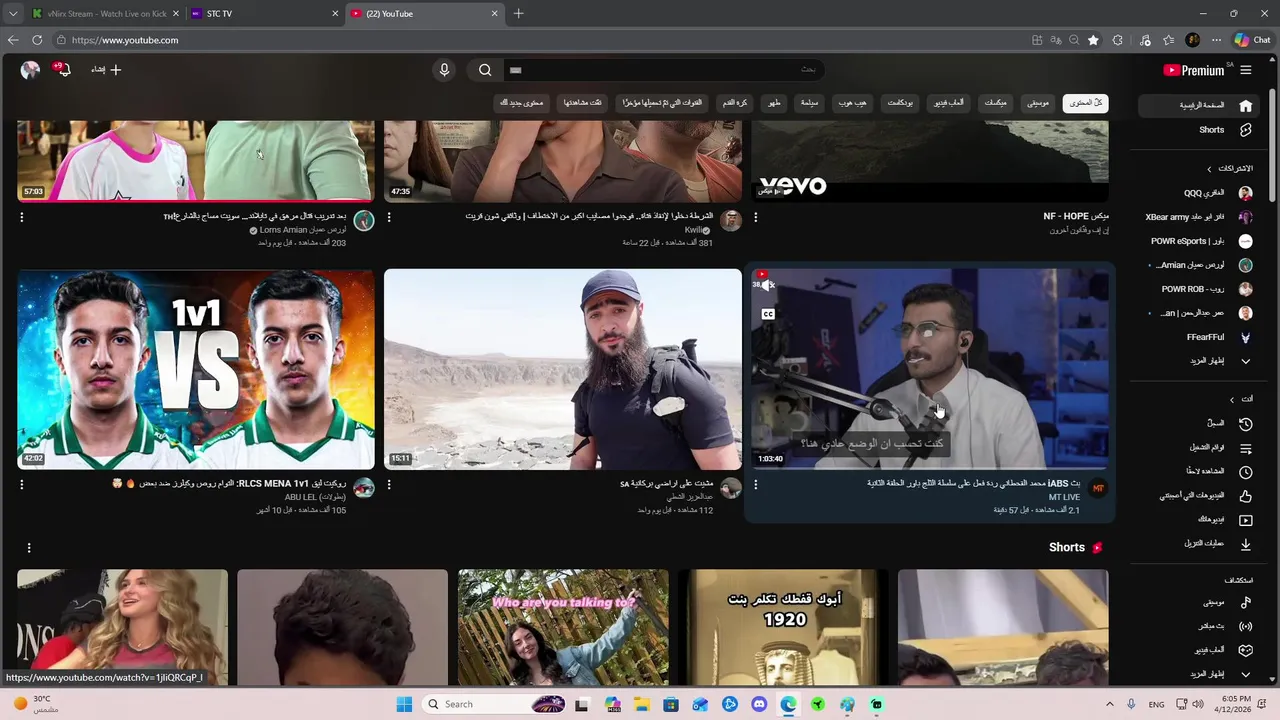Open the 1920 Short thumbnail

(783, 627)
